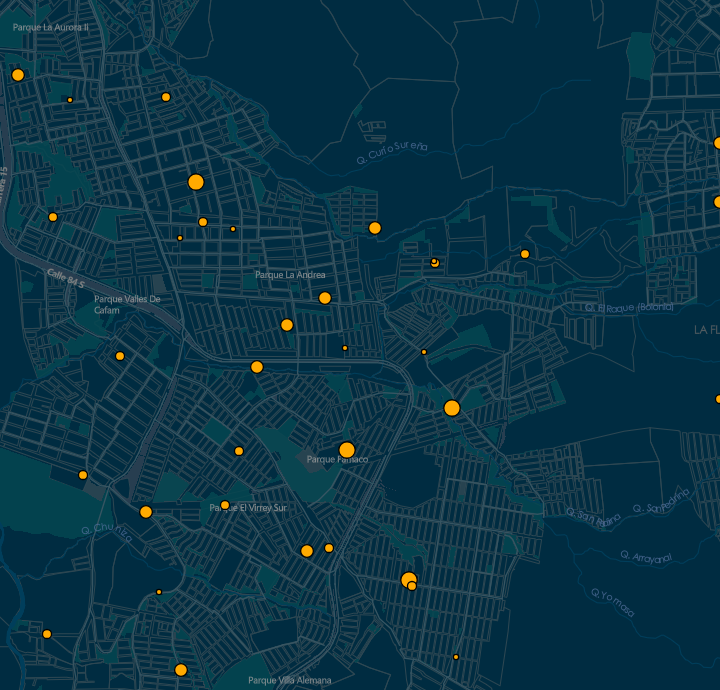Select the Q. Curí o Sureña stream label
The image size is (720, 690).
coord(392,153)
